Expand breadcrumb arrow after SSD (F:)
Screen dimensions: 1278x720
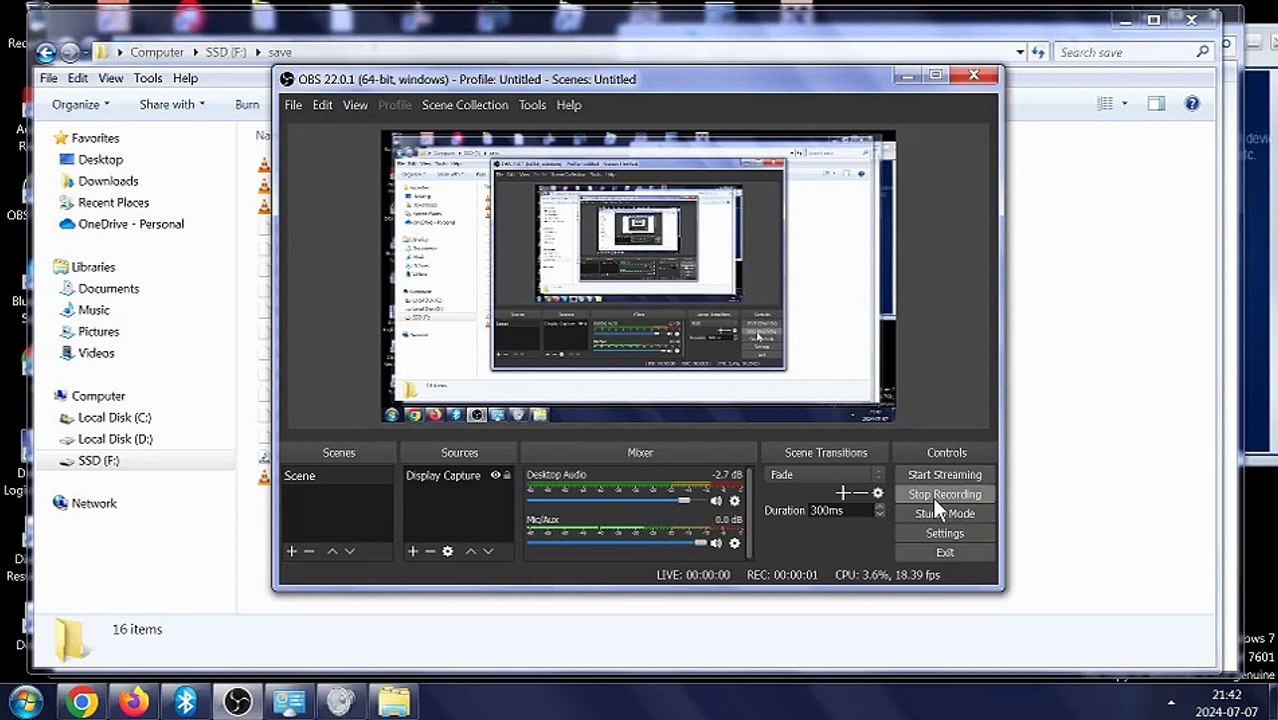pyautogui.click(x=257, y=52)
